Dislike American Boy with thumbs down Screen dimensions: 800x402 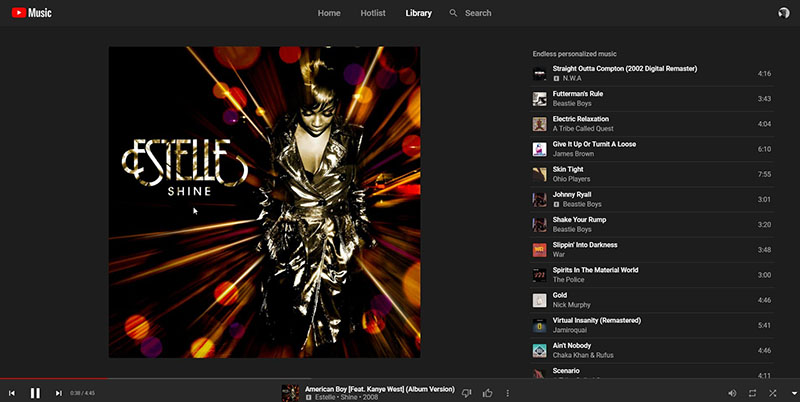466,393
